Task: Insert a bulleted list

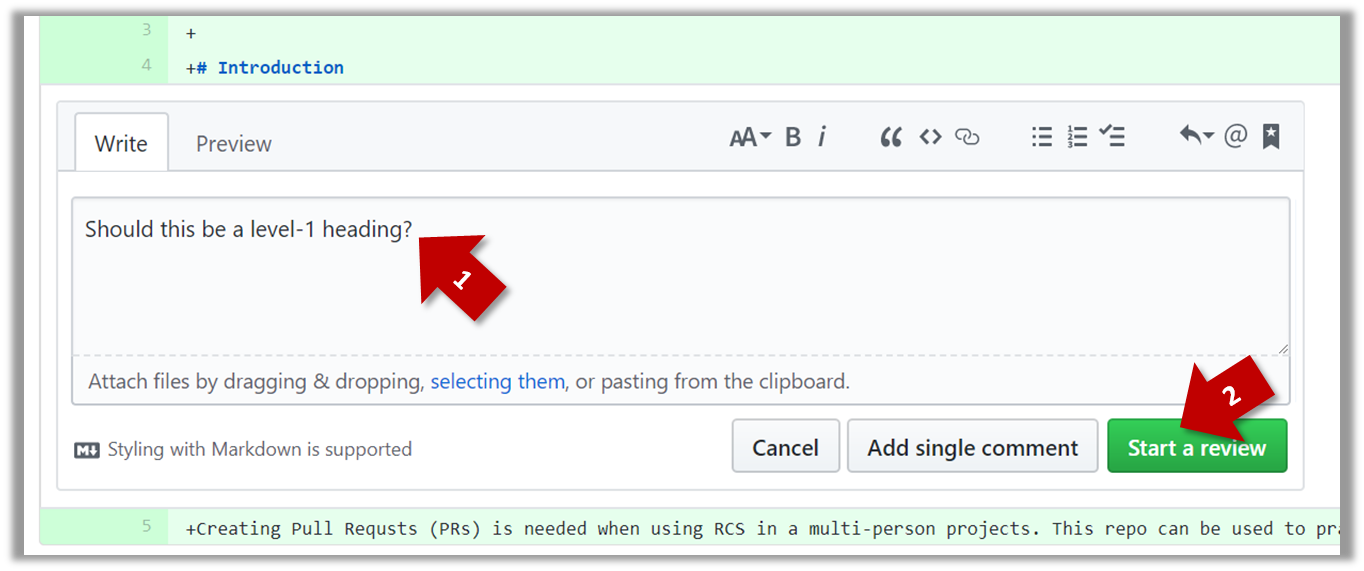Action: tap(1042, 138)
